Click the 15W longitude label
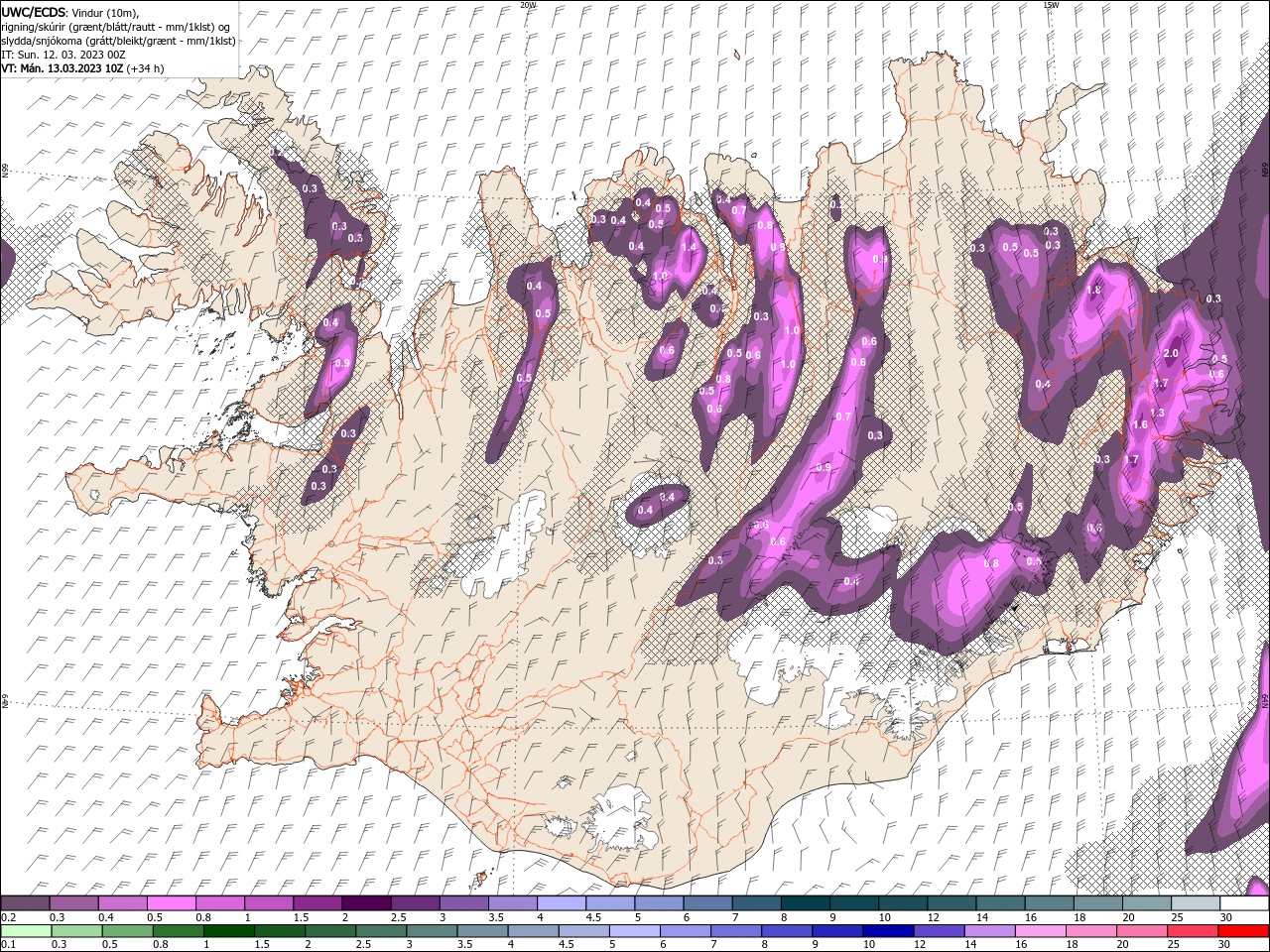 click(x=1051, y=5)
